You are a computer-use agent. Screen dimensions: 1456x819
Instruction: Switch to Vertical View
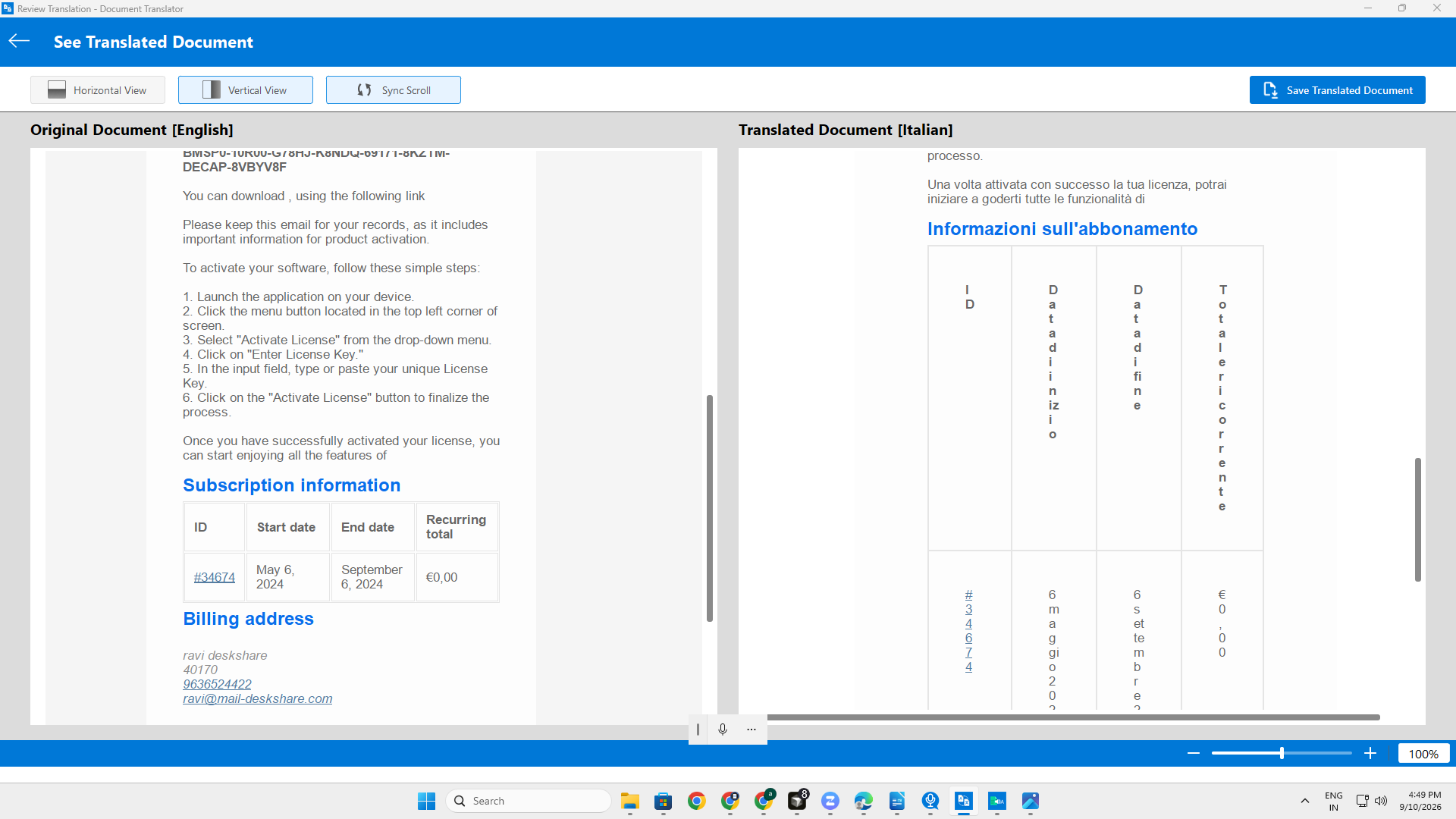pyautogui.click(x=246, y=89)
